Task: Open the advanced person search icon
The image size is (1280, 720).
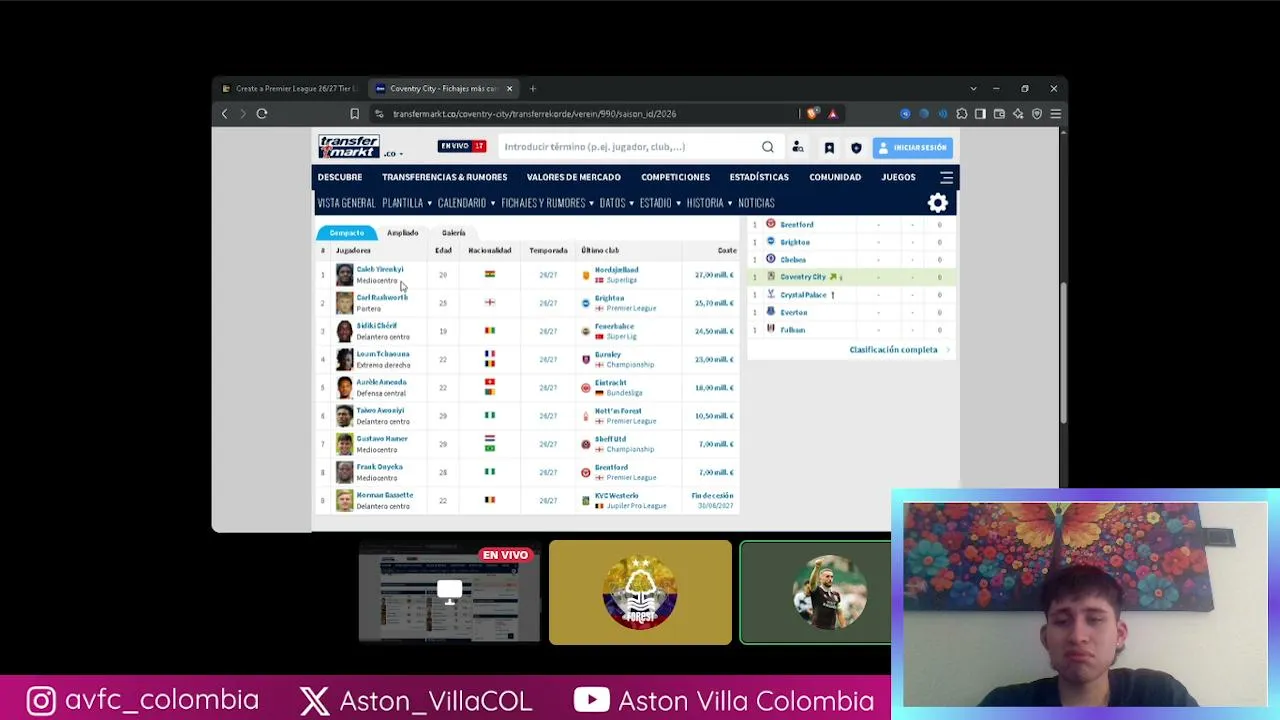Action: click(798, 147)
